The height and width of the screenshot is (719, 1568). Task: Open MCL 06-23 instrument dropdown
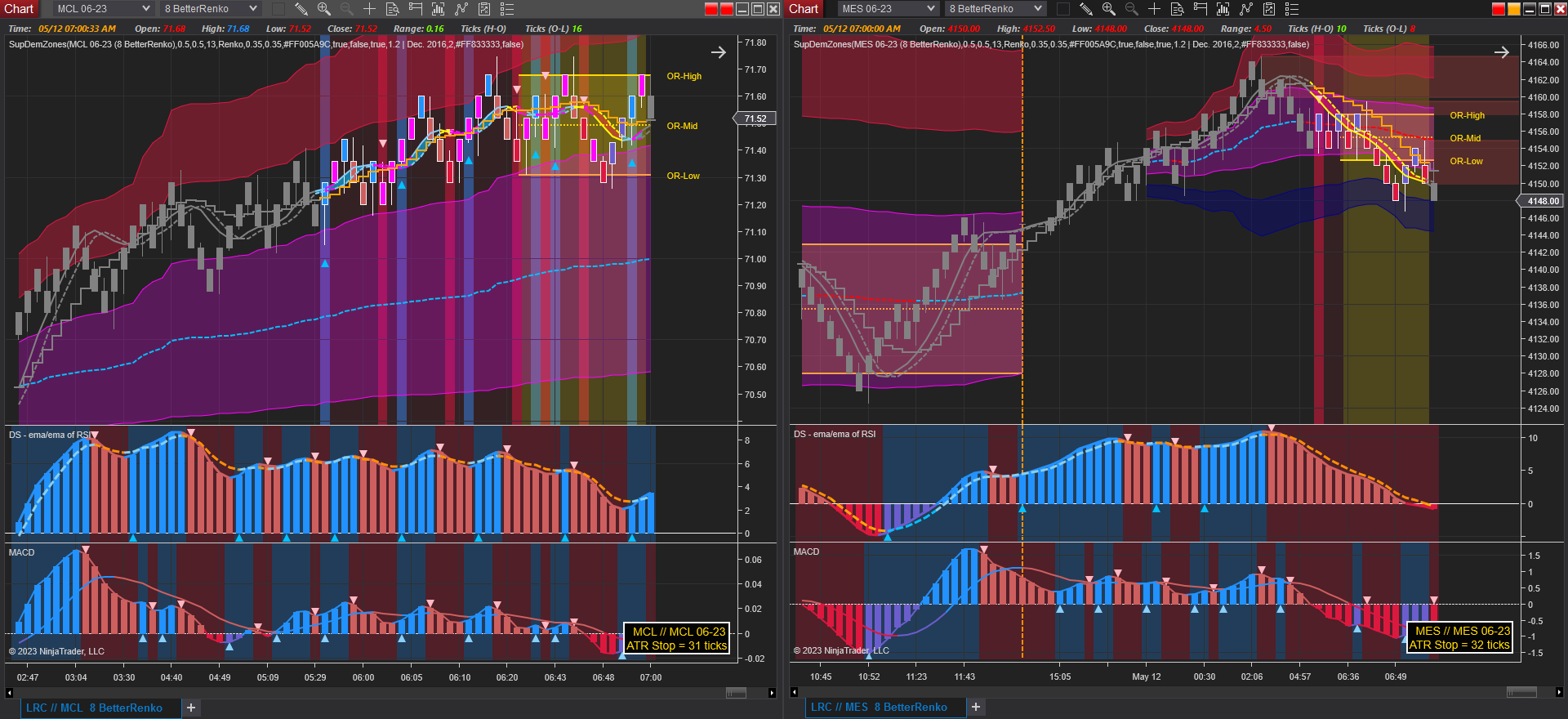104,9
